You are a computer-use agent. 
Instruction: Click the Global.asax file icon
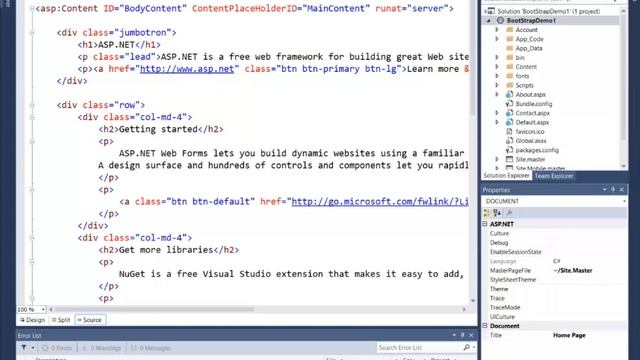pyautogui.click(x=509, y=140)
